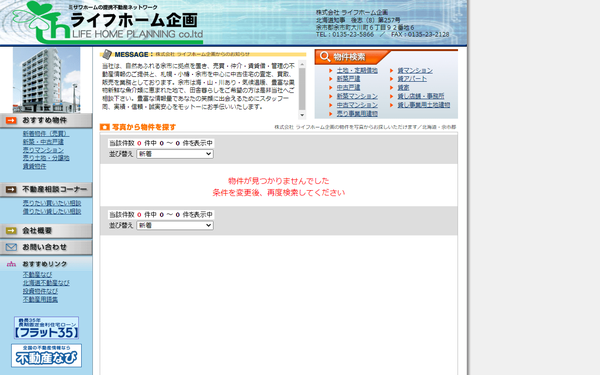600x375 pixels.
Task: Open the 不動産用語集 link
Action: 40,300
